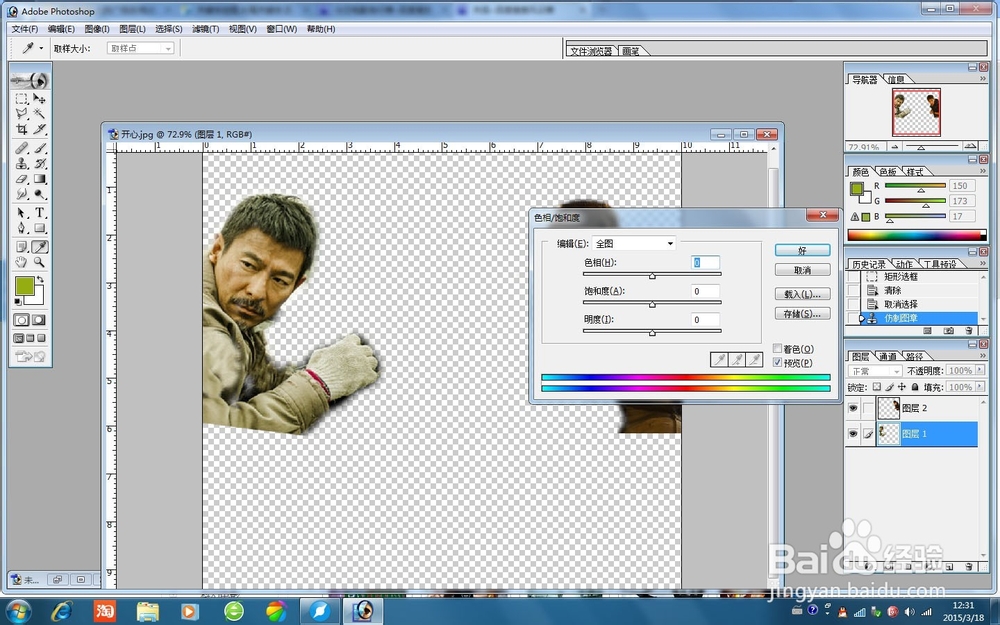The height and width of the screenshot is (625, 1000).
Task: Expand the History panel flyout menu
Action: [x=983, y=263]
